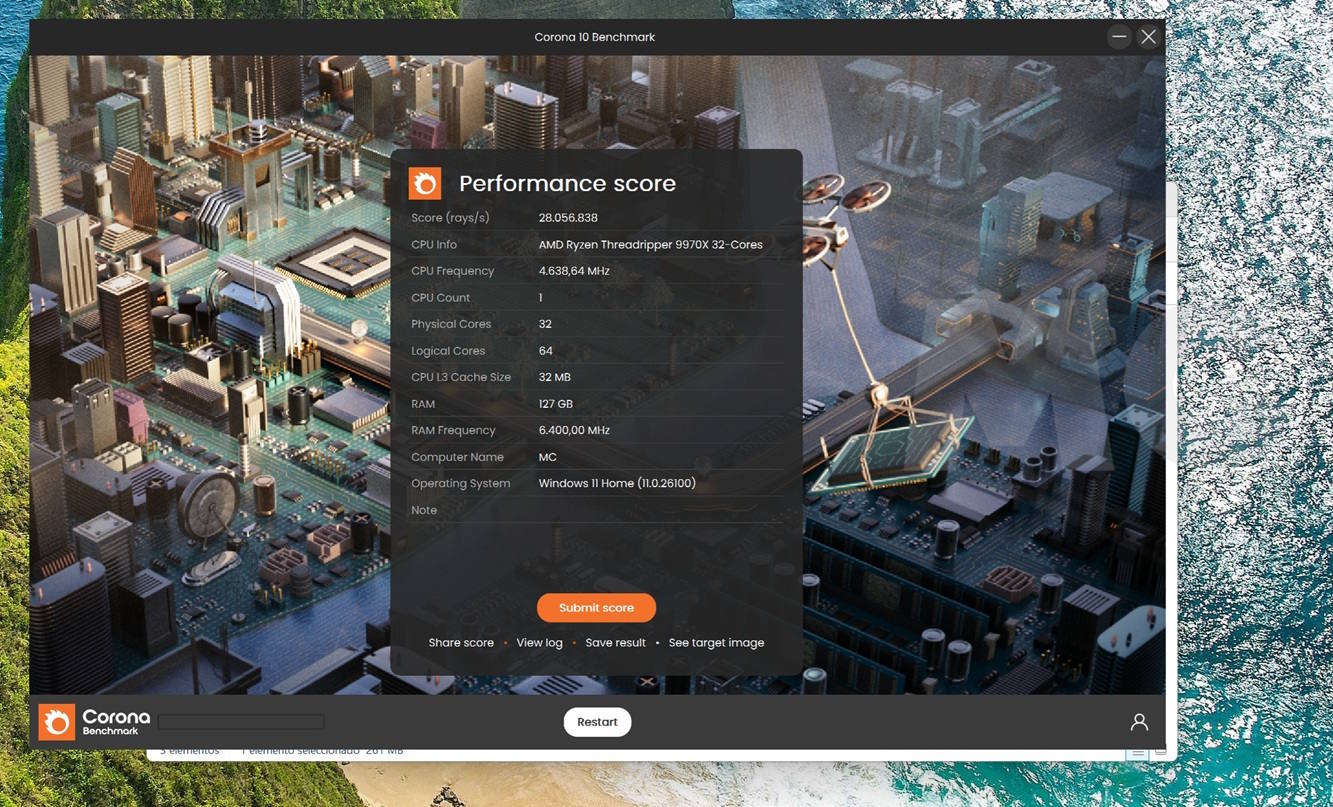Click the Performance score heading
Image resolution: width=1333 pixels, height=807 pixels.
567,184
